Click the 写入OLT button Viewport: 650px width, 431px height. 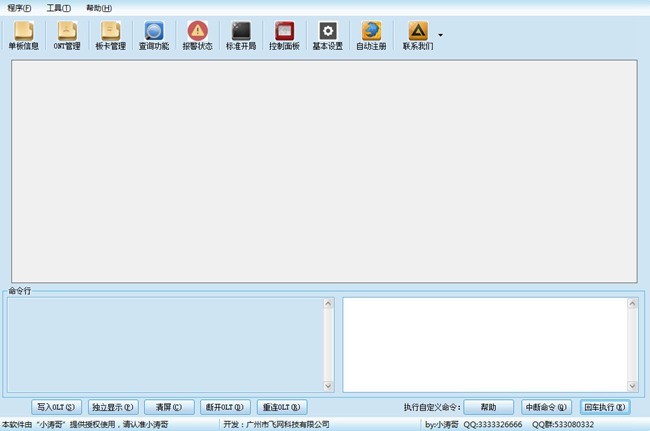click(56, 407)
